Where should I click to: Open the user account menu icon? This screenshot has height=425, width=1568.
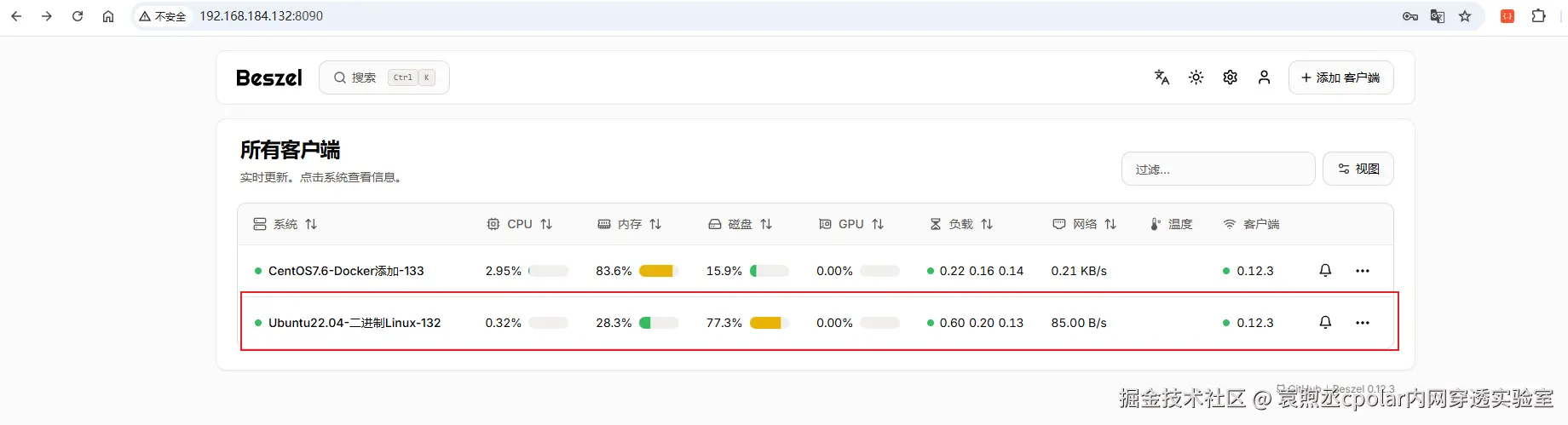[x=1265, y=78]
